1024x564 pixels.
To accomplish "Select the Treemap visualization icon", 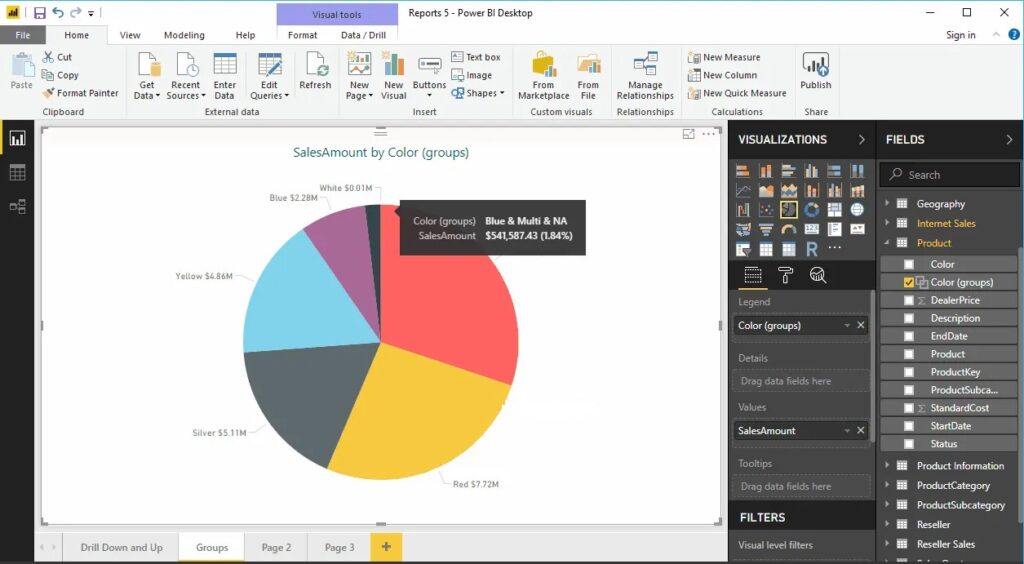I will 835,210.
